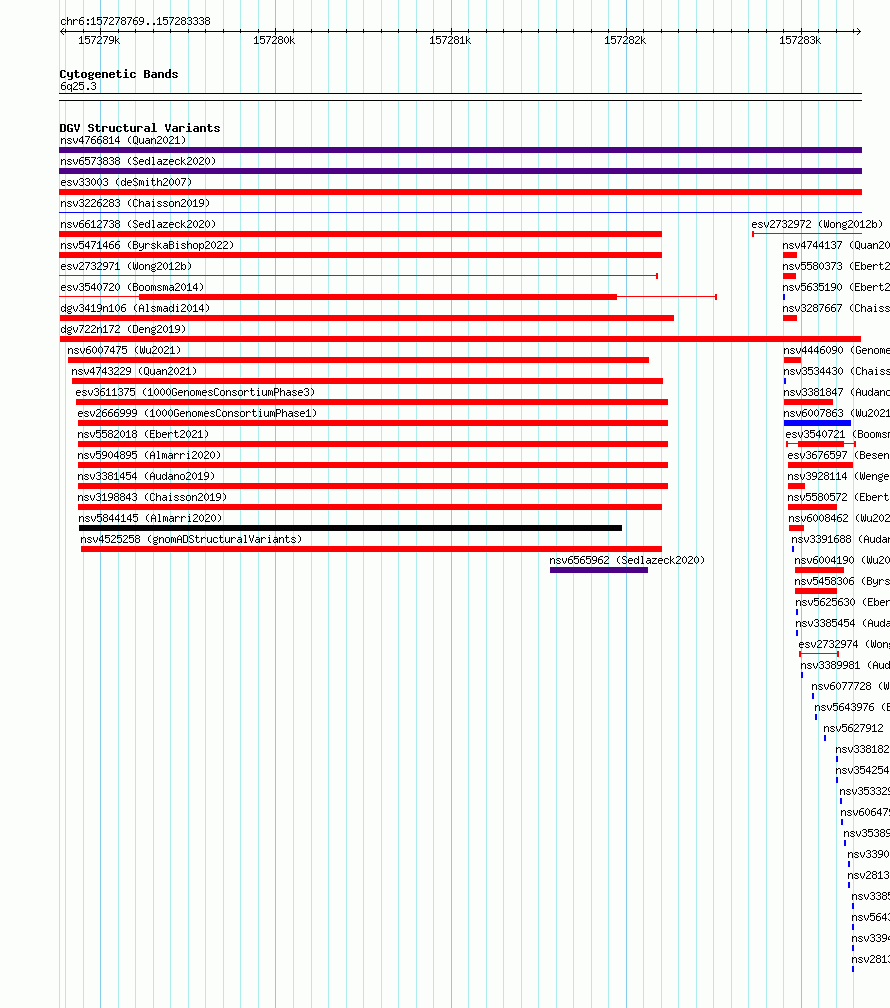Click the black bar under nsv5844145

[x=350, y=528]
